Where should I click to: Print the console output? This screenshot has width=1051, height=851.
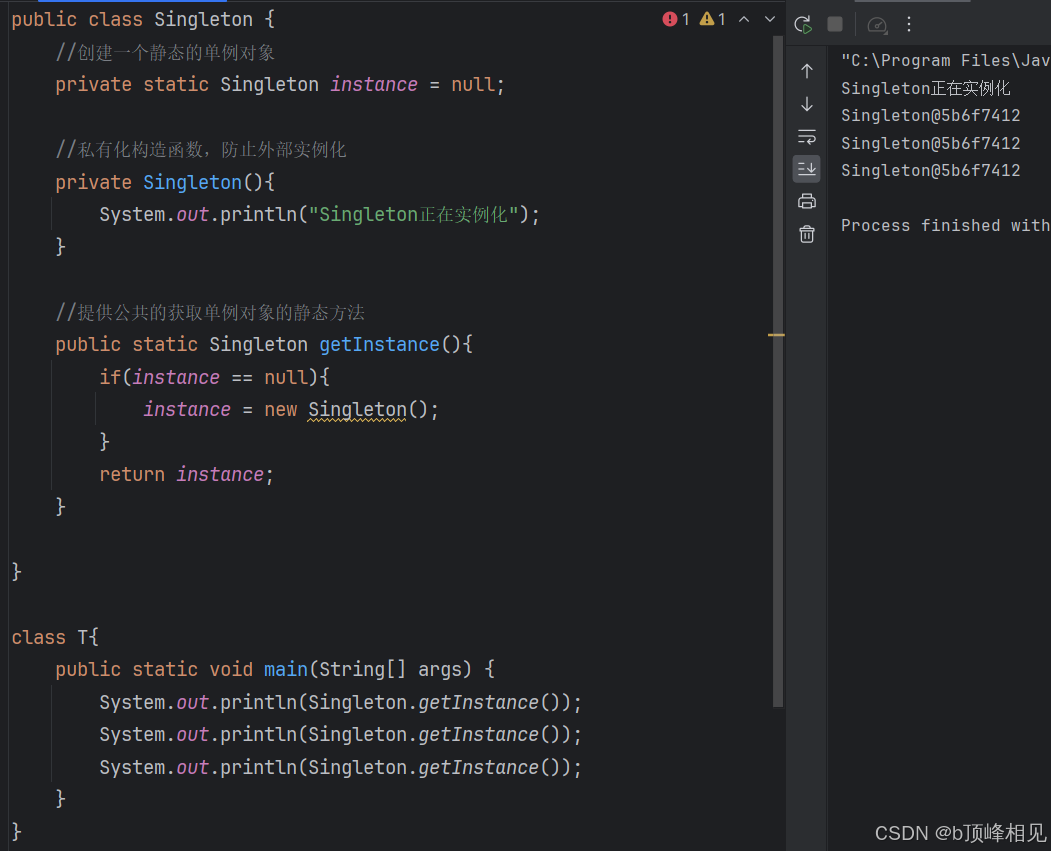pos(807,201)
